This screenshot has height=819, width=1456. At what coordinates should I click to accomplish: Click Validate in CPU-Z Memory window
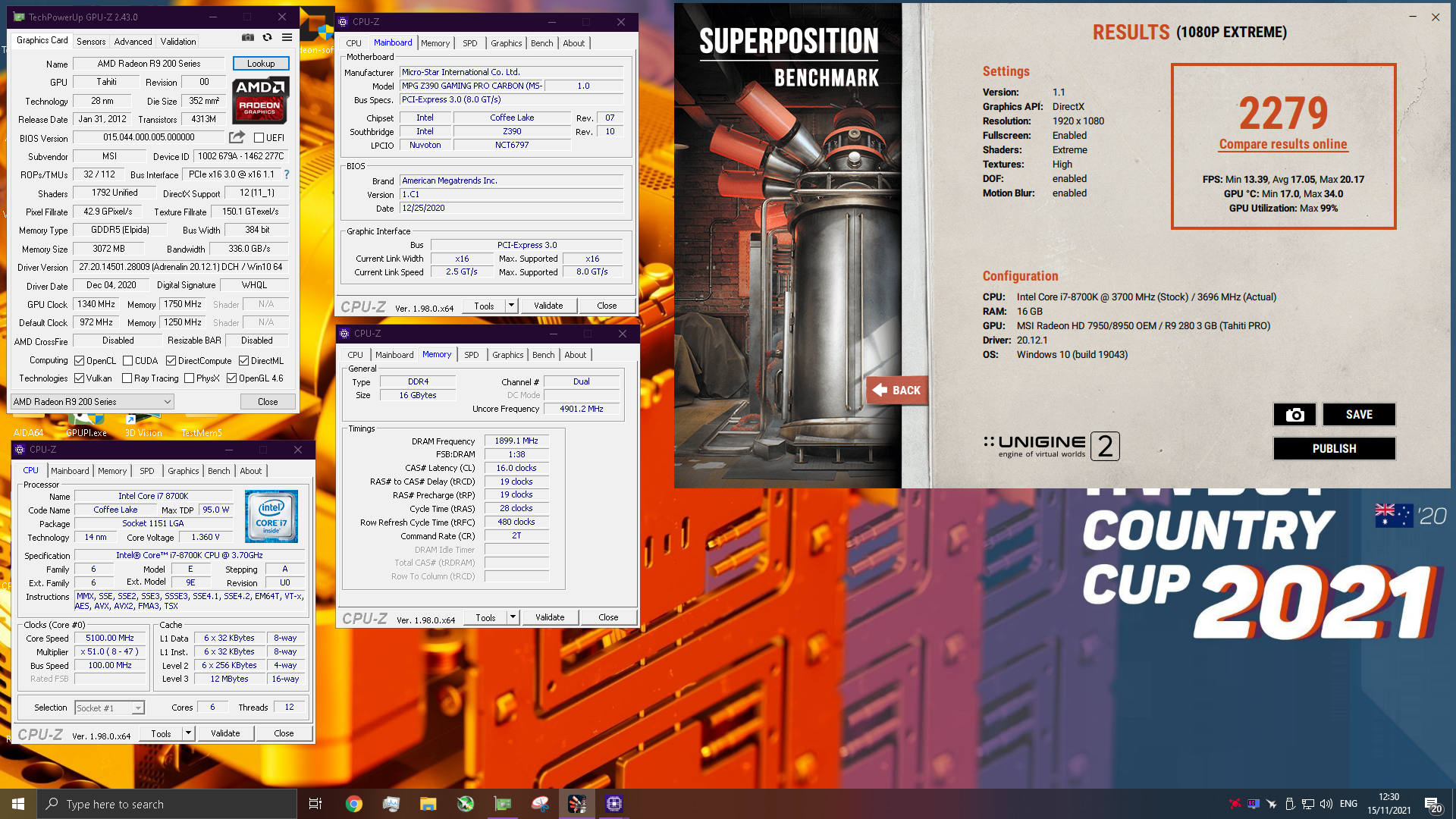click(x=550, y=617)
